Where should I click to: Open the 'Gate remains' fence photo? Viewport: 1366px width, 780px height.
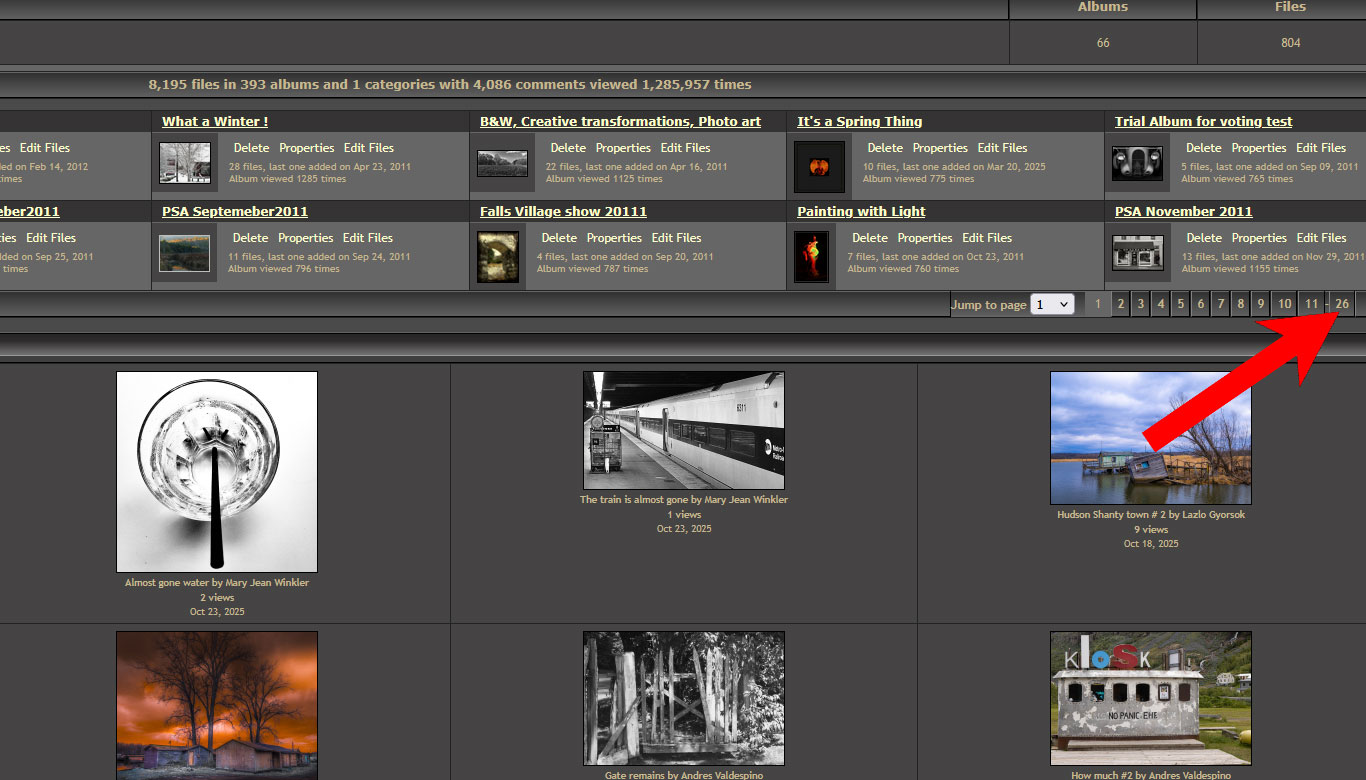(684, 698)
